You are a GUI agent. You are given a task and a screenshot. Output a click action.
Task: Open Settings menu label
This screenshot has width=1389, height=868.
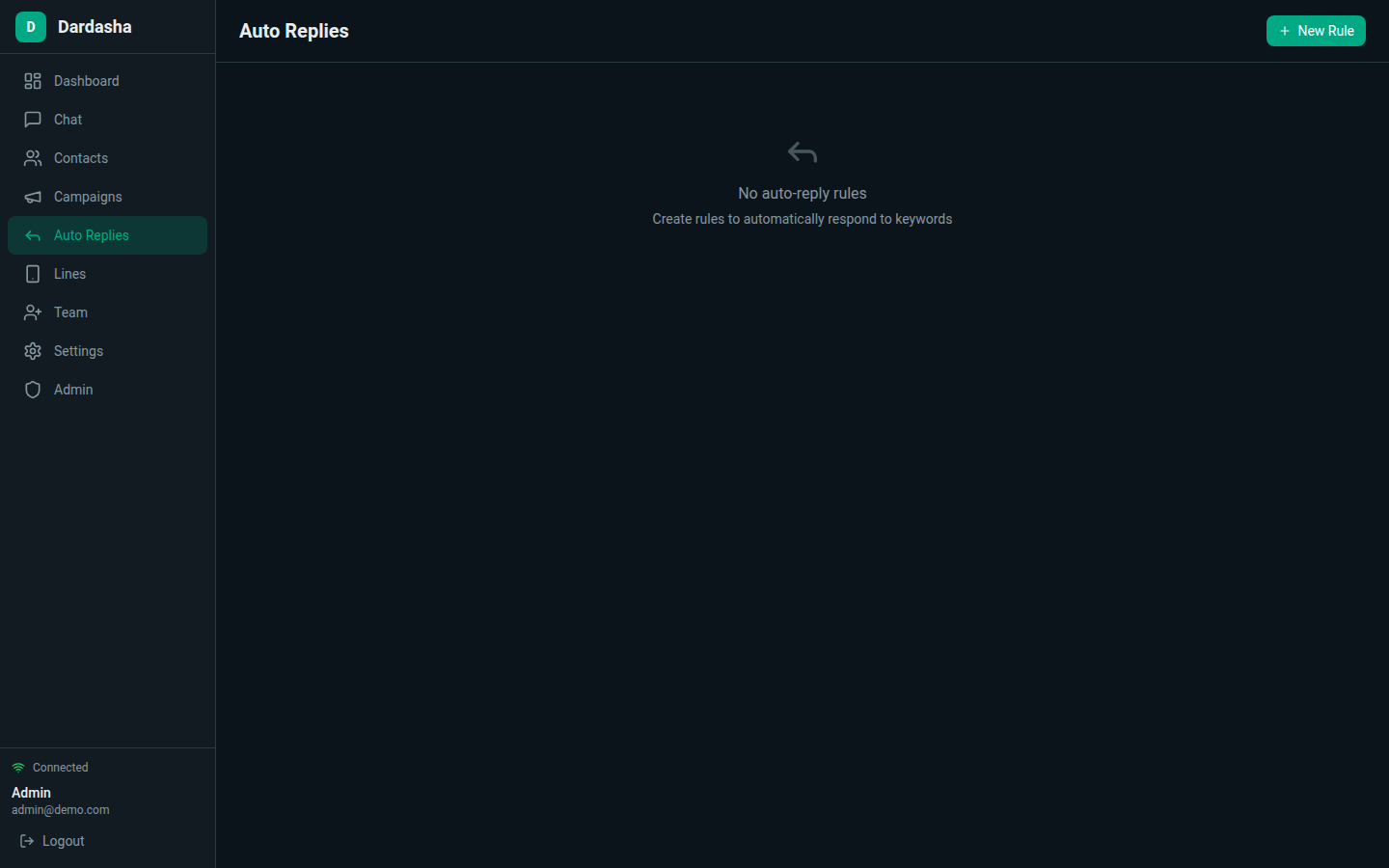click(x=78, y=351)
